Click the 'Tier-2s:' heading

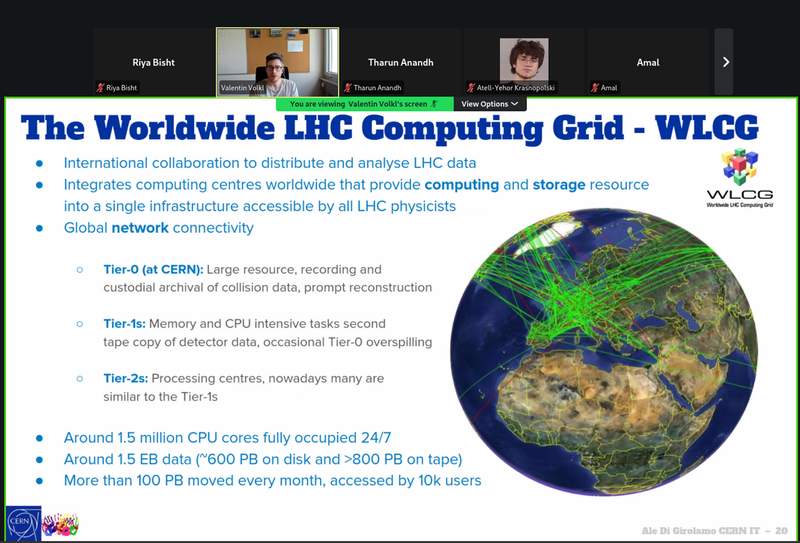click(x=126, y=379)
